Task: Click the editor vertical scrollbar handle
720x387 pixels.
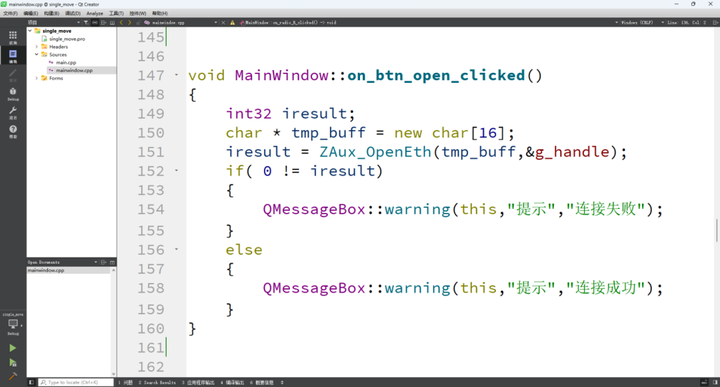Action: pyautogui.click(x=717, y=230)
